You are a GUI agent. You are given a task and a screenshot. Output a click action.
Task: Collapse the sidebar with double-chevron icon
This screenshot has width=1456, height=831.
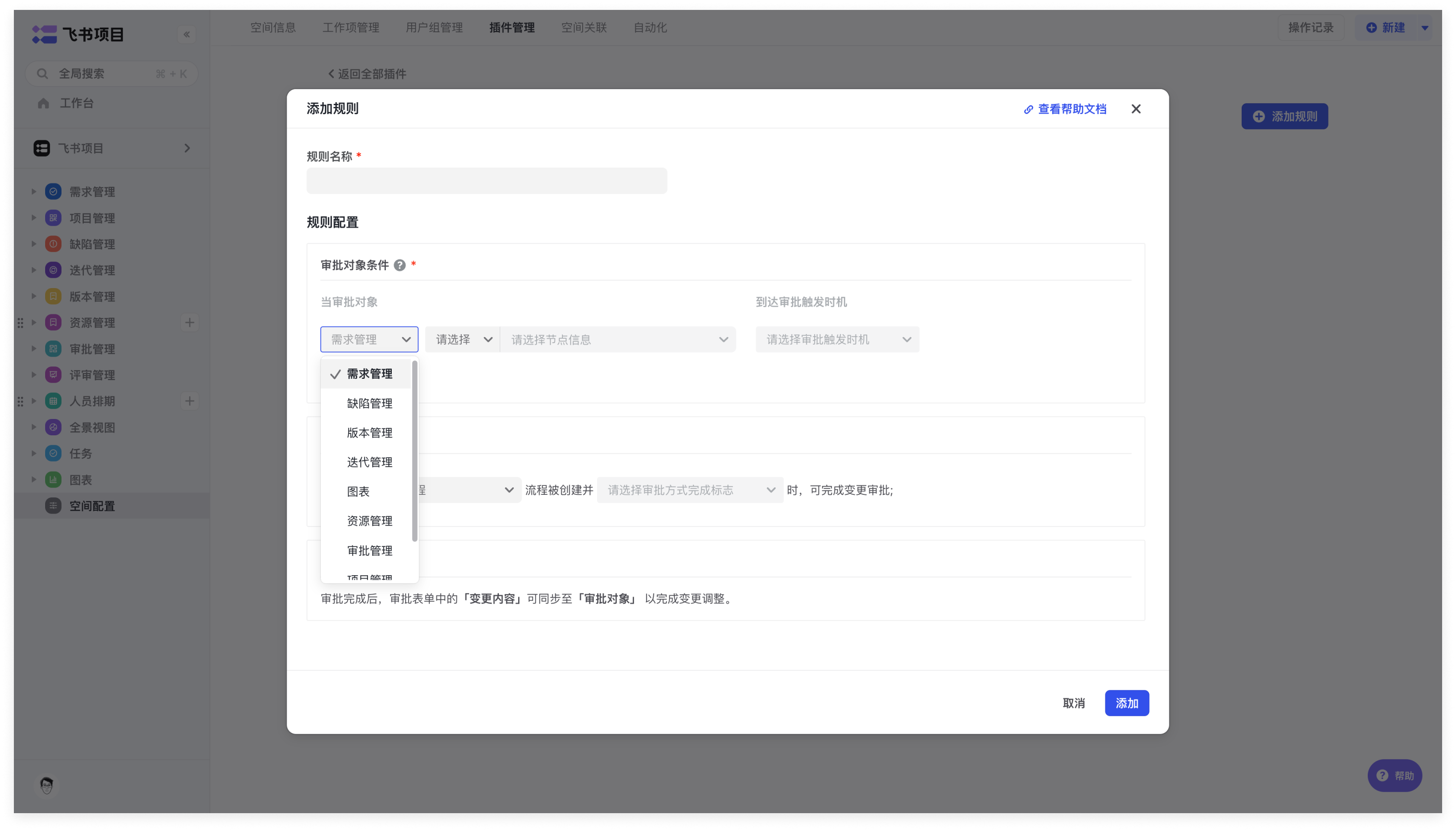coord(186,34)
